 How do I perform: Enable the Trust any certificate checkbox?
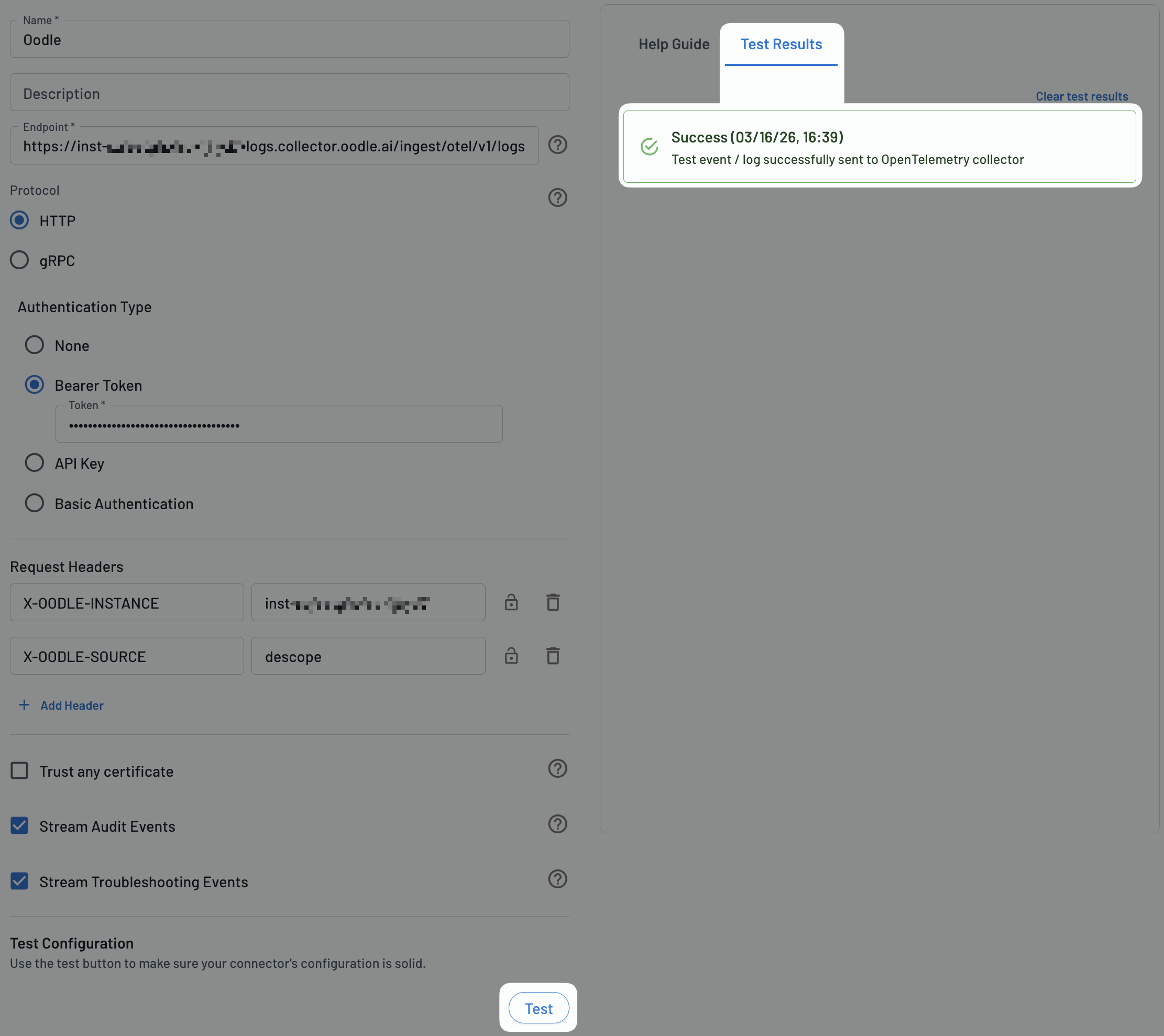coord(19,771)
